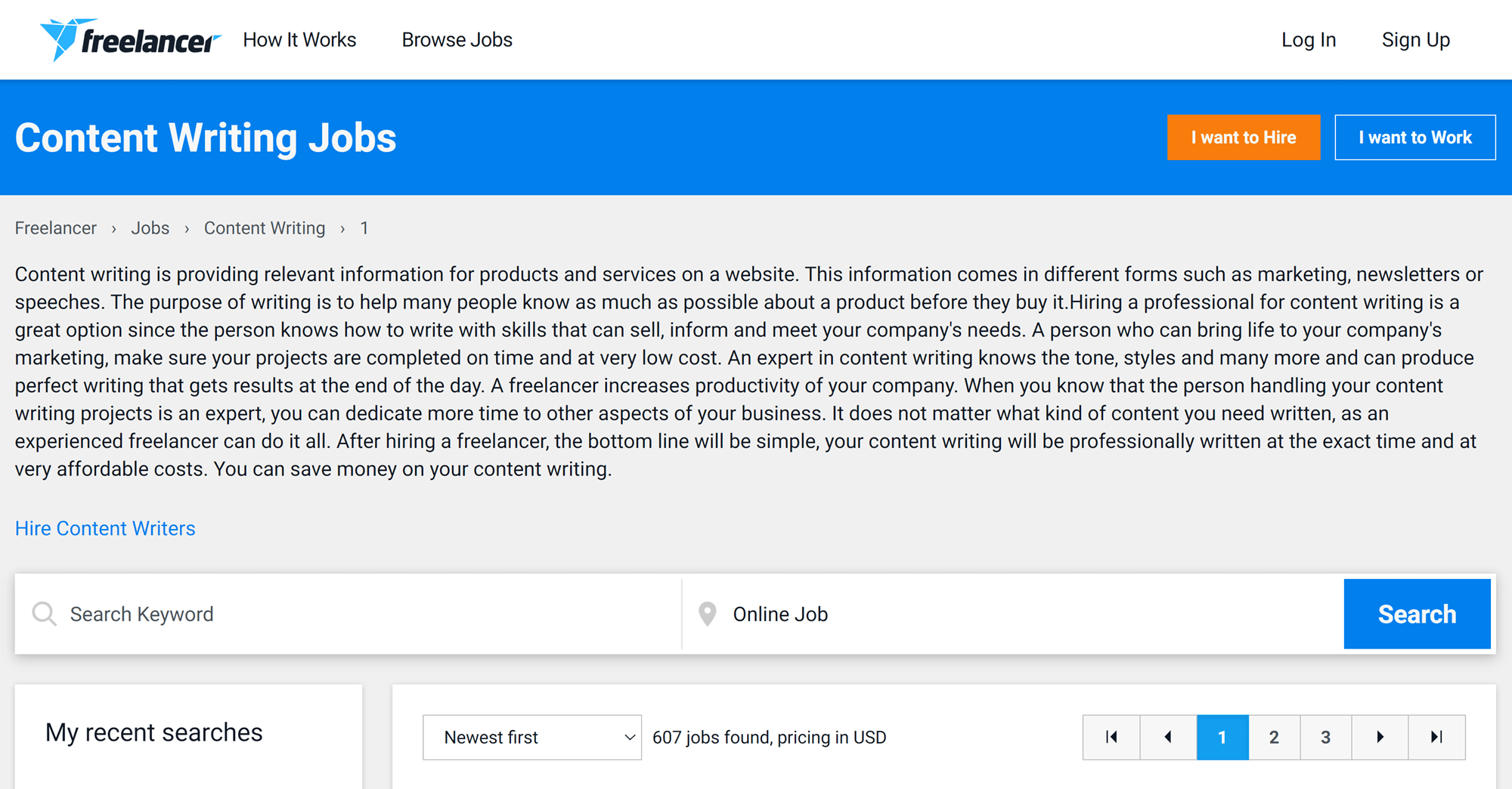Select page 2 in pagination
The width and height of the screenshot is (1512, 789).
1274,737
